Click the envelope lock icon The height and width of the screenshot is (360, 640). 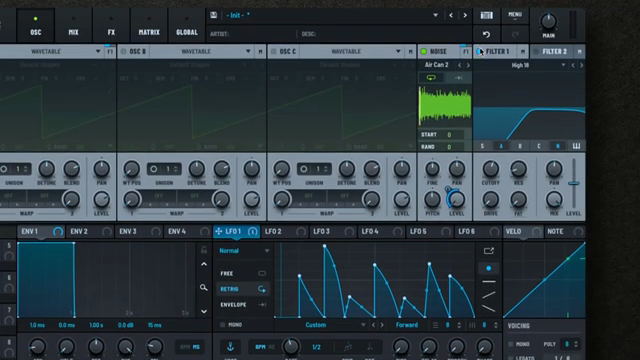click(204, 250)
